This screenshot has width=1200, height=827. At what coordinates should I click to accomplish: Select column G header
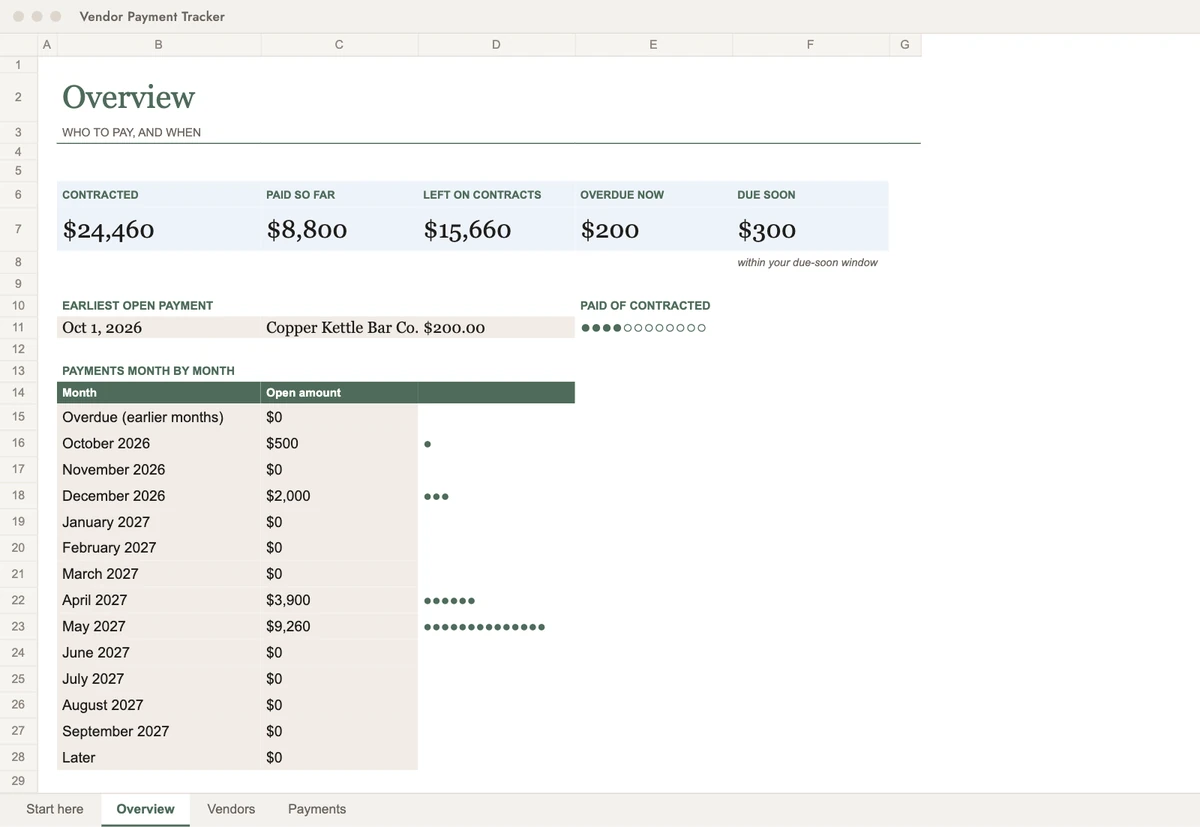tap(905, 44)
